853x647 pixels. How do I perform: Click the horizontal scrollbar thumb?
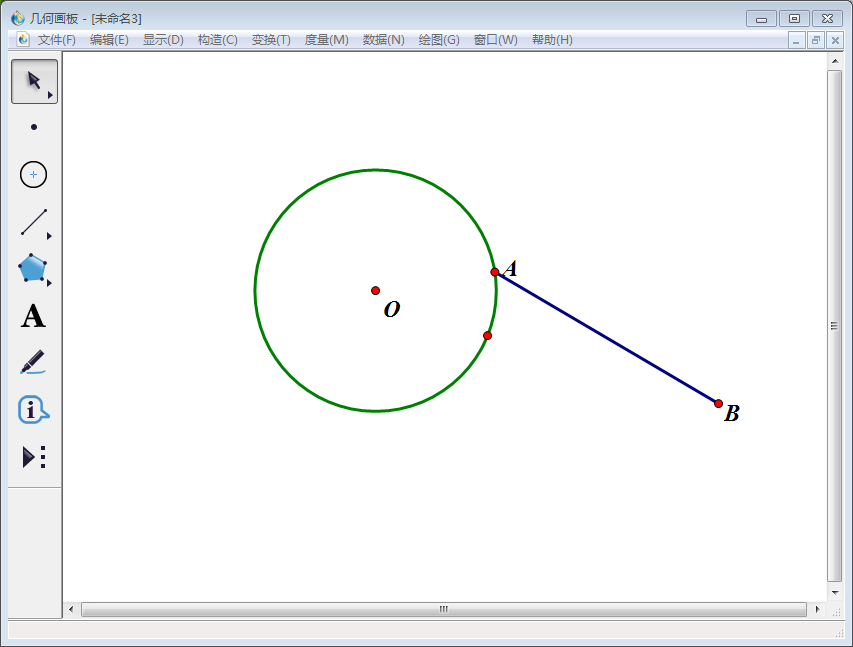point(443,609)
